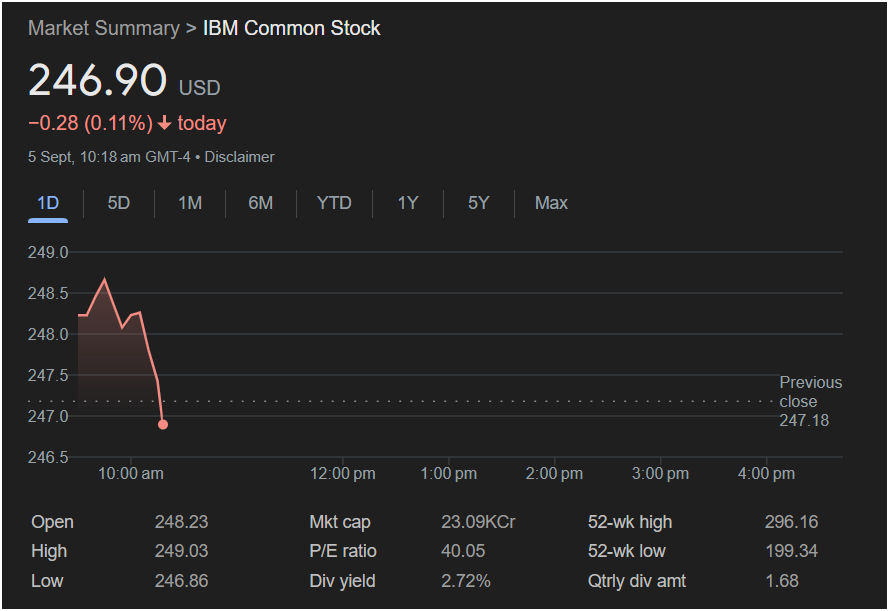Click the IBM Common Stock title
Viewport: 889px width, 611px height.
click(x=291, y=28)
